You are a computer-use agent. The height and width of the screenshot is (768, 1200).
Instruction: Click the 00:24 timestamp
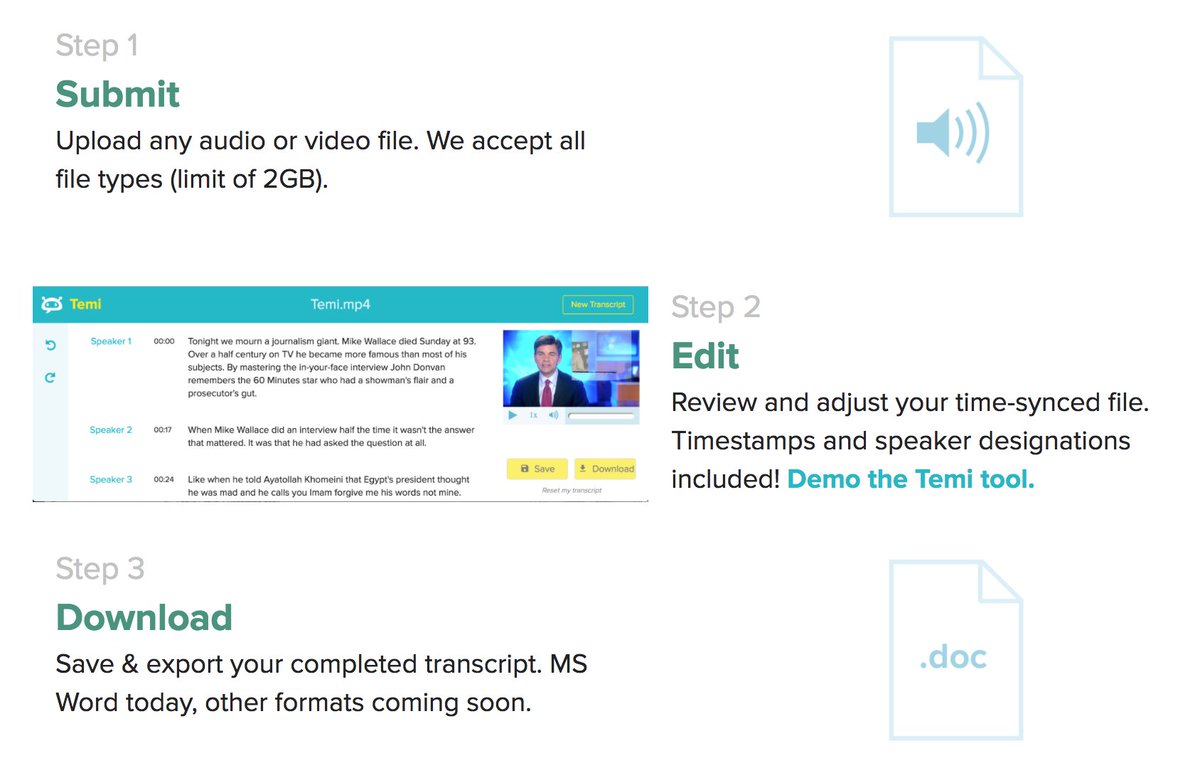coord(164,479)
